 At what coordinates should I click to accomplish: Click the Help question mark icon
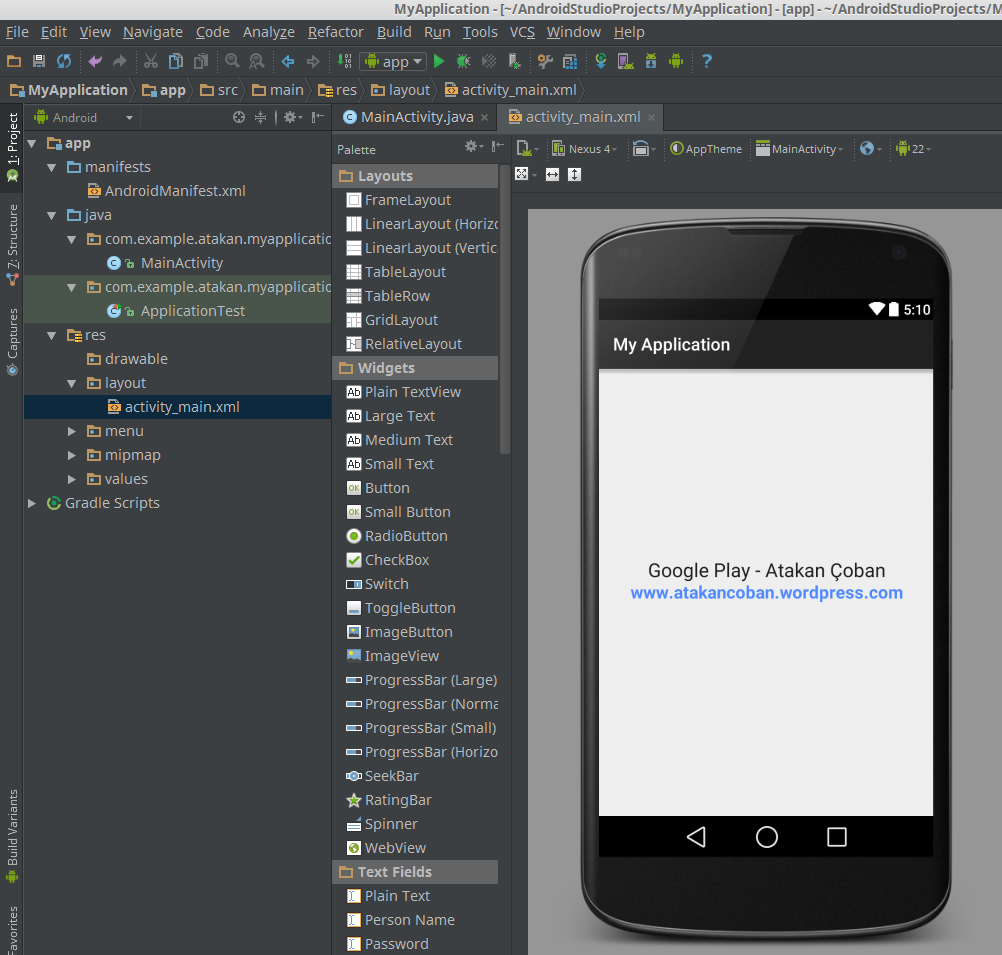(x=707, y=61)
